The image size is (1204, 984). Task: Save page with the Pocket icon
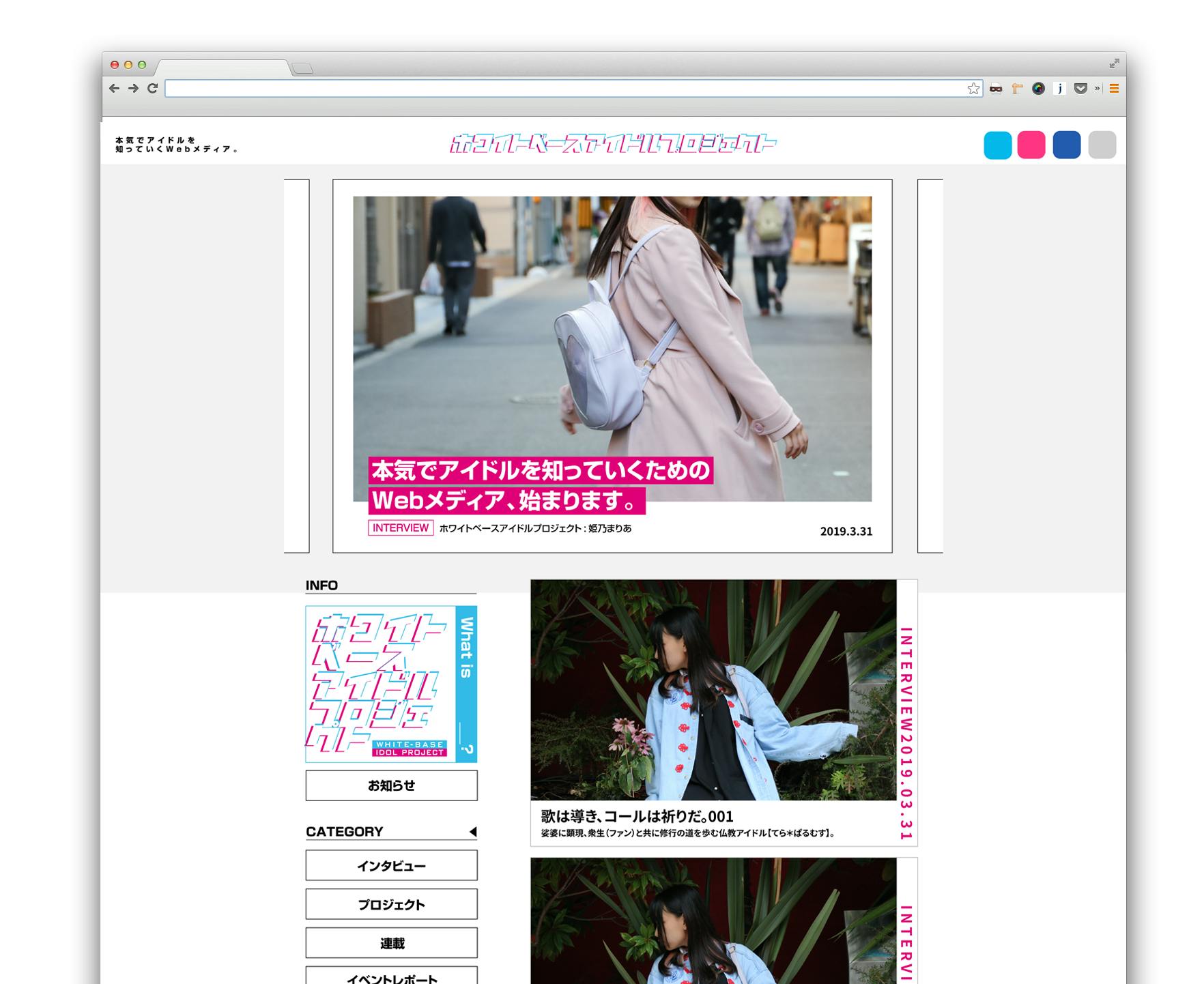pyautogui.click(x=1080, y=89)
